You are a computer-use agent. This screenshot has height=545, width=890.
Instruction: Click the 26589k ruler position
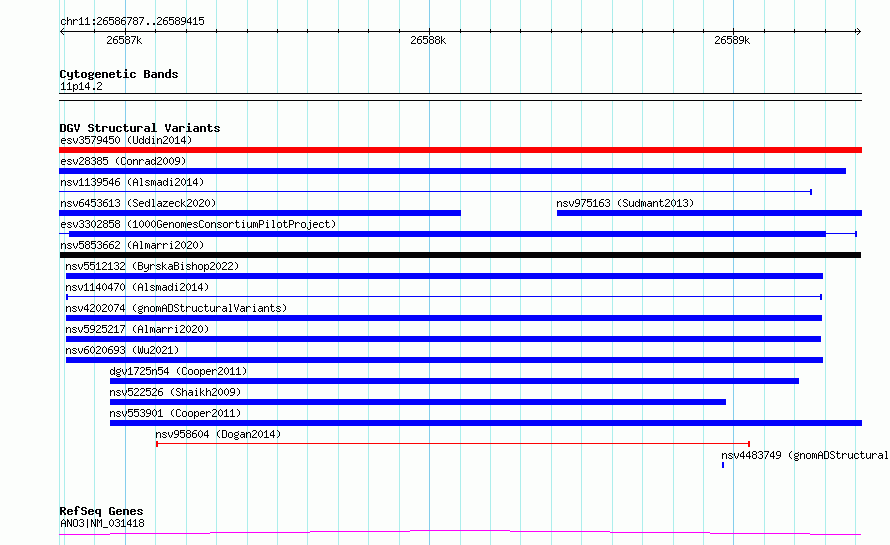click(732, 40)
